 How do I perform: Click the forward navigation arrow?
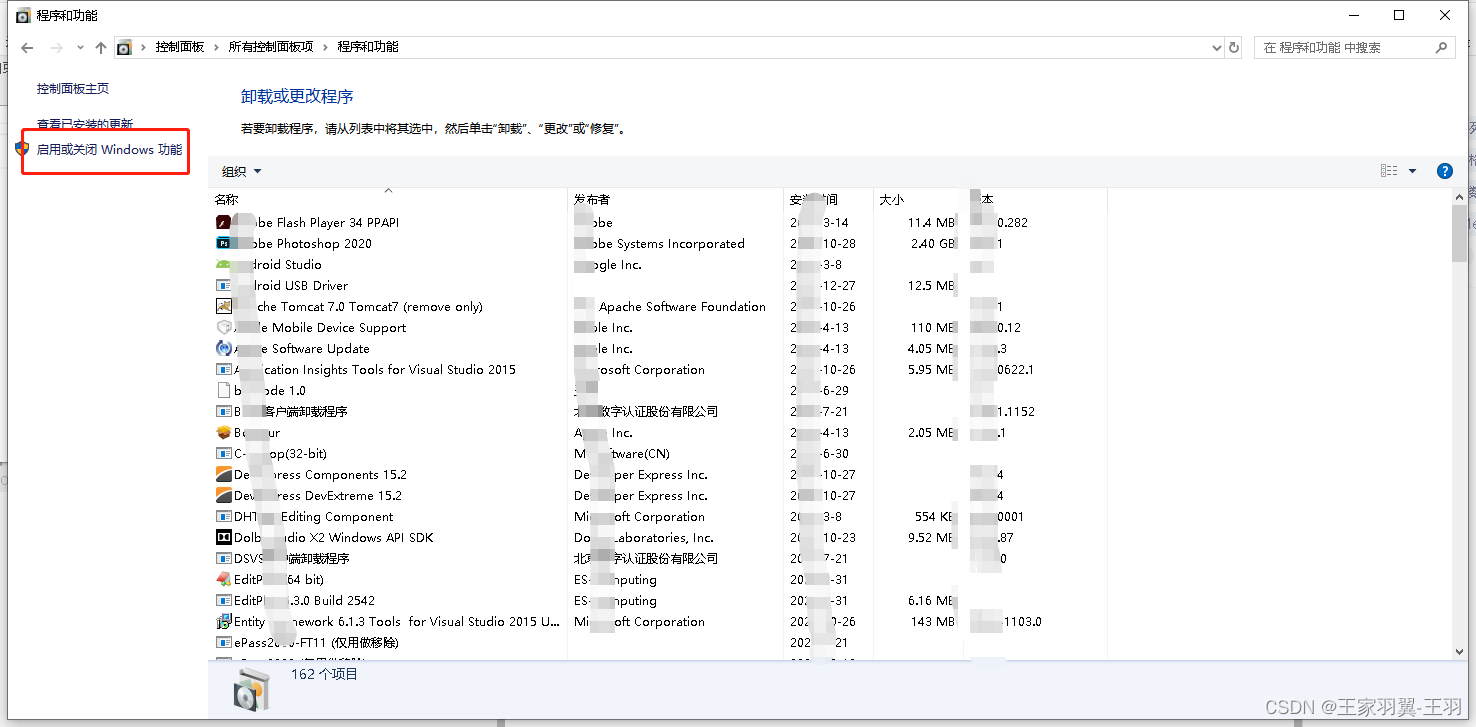[56, 47]
